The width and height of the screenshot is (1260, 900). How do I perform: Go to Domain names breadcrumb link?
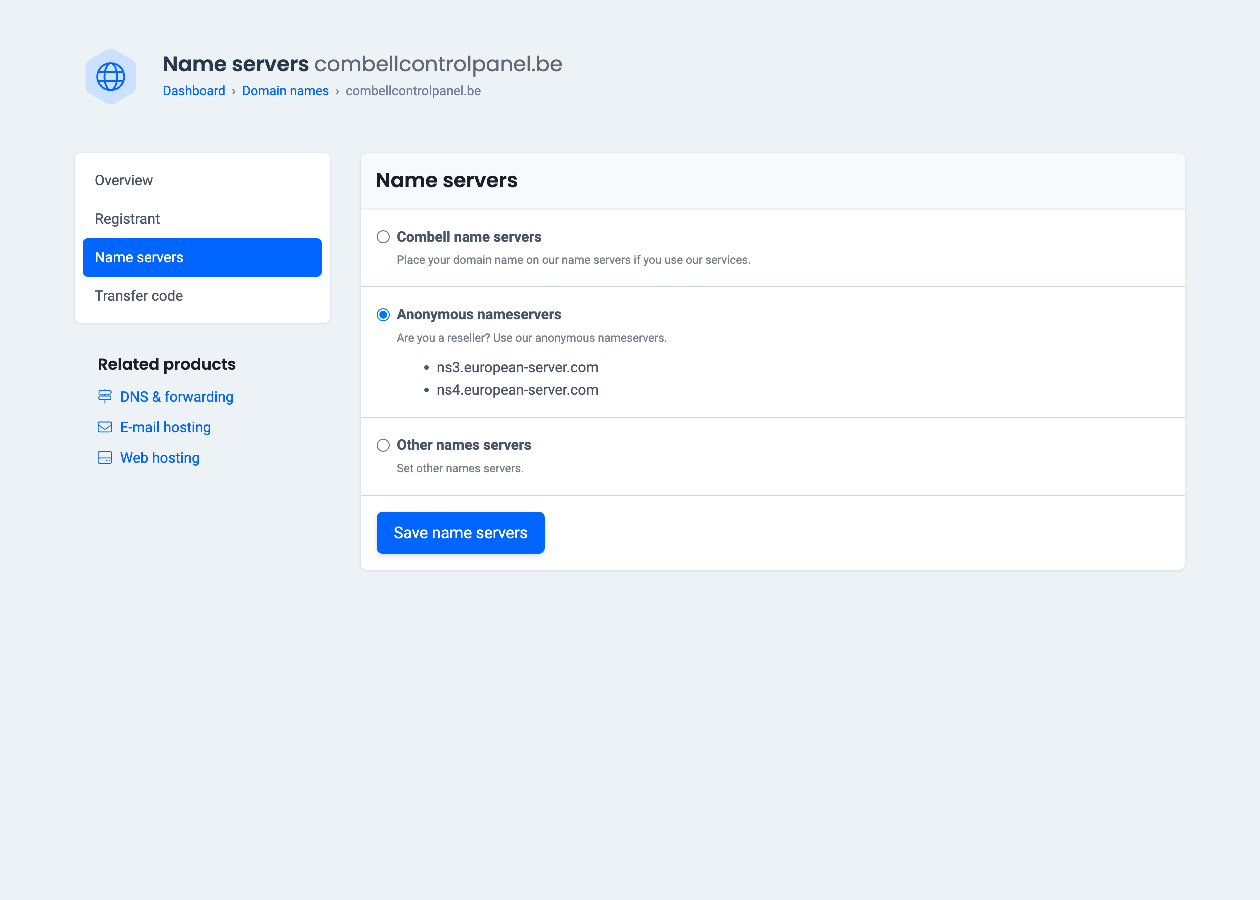[x=285, y=91]
